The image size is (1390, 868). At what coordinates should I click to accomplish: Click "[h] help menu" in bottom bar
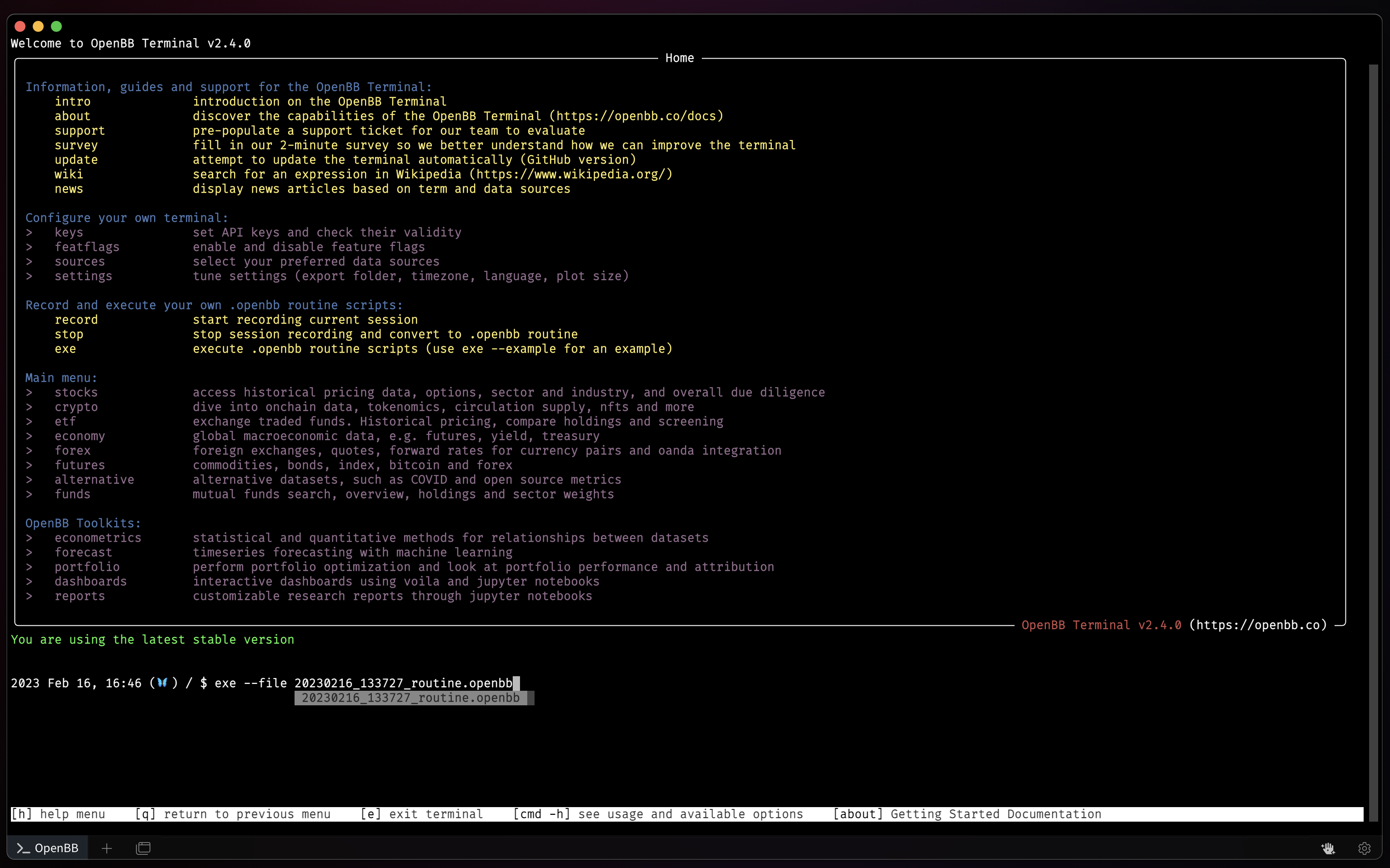(x=58, y=814)
